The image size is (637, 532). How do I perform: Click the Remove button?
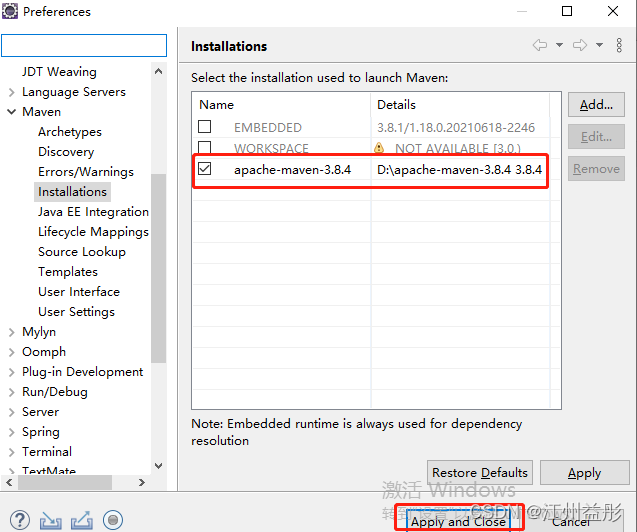tap(596, 169)
